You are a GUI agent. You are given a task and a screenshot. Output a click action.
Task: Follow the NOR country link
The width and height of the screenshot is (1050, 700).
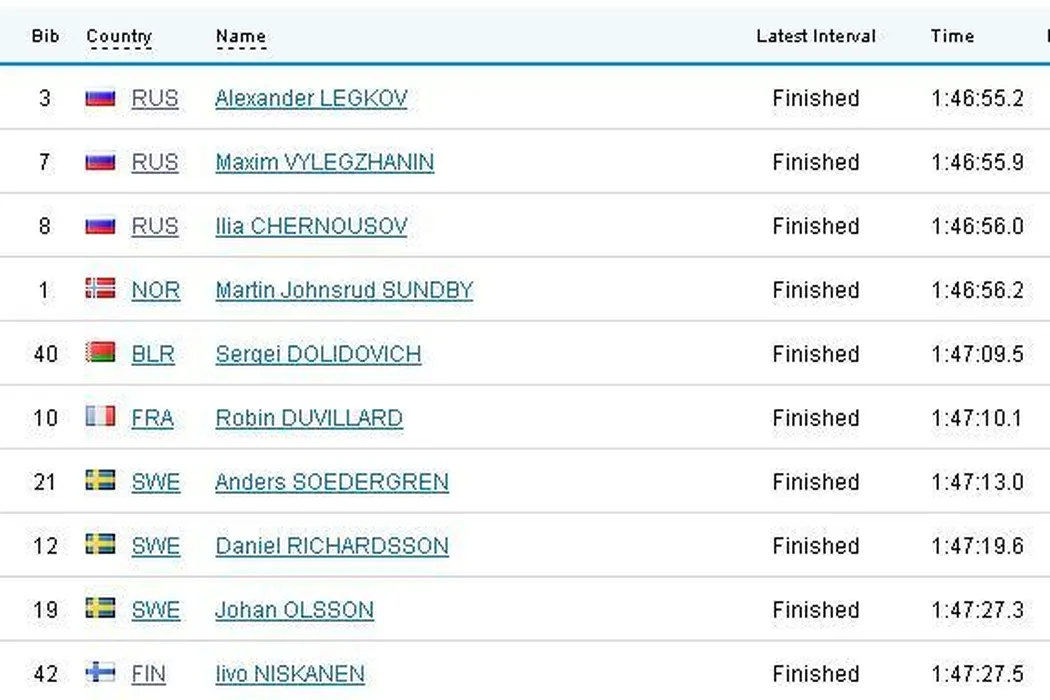[x=156, y=290]
